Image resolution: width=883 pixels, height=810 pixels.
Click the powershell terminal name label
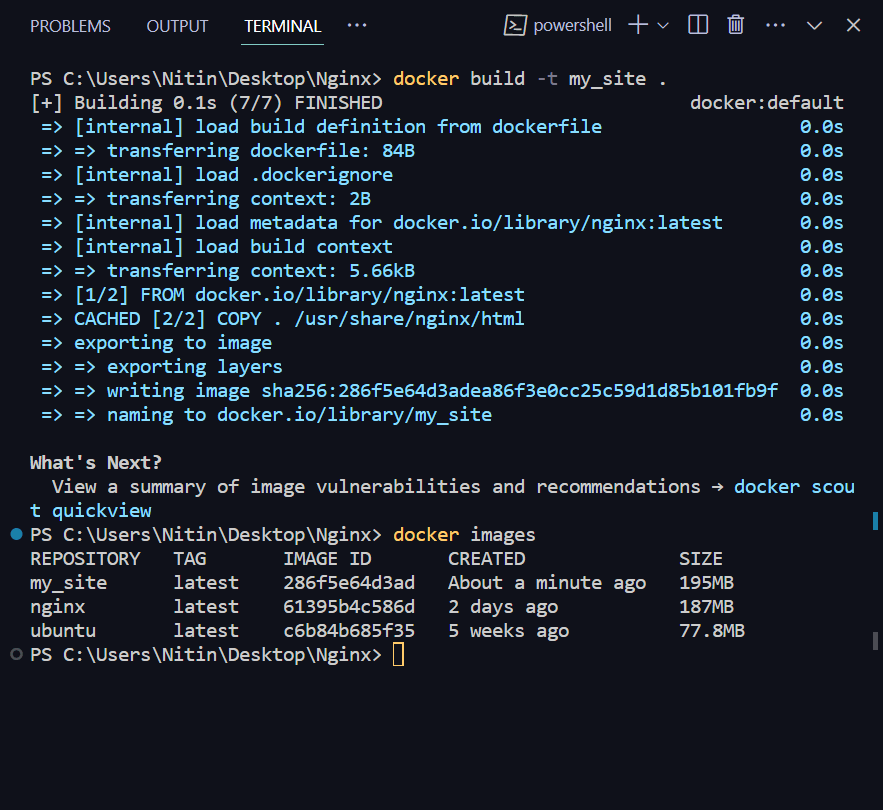tap(573, 26)
